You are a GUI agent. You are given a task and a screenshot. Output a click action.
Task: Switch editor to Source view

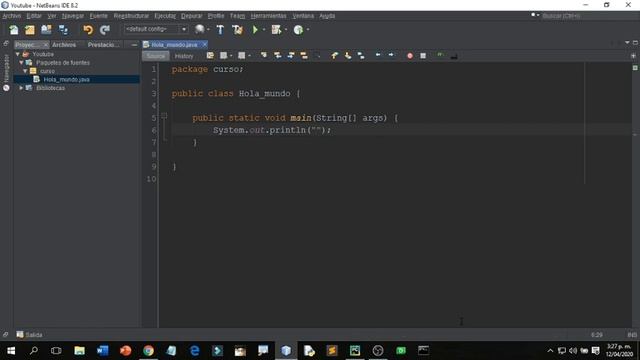[x=156, y=56]
